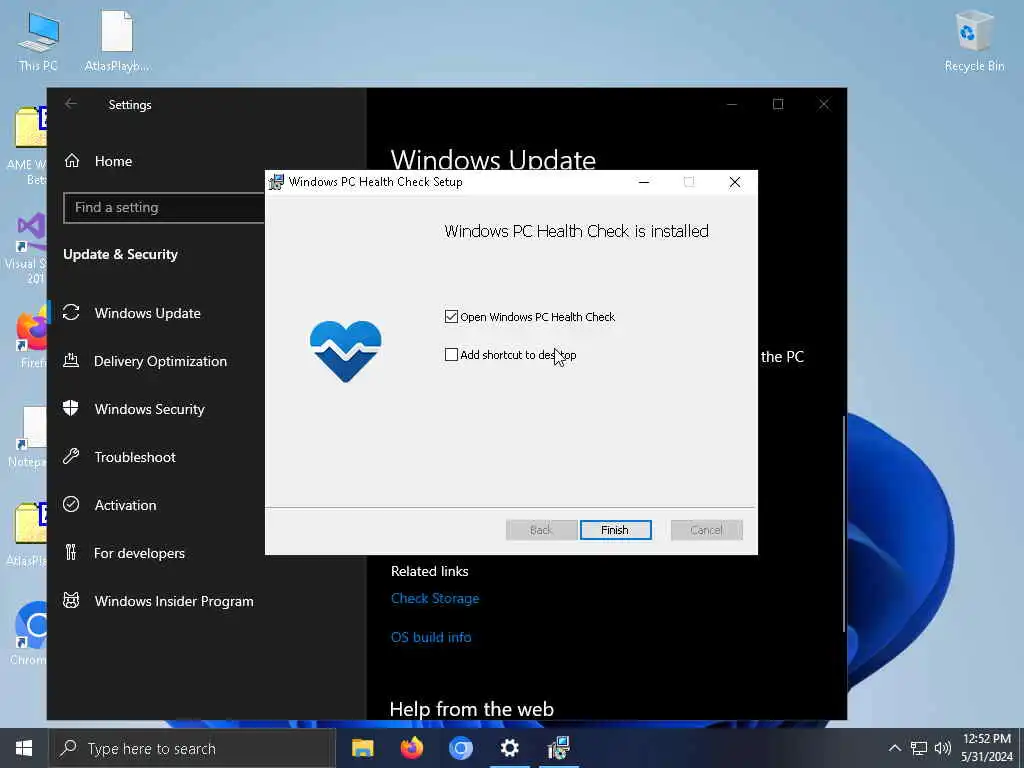The height and width of the screenshot is (768, 1024).
Task: Click the setup installer icon in title bar
Action: 276,182
